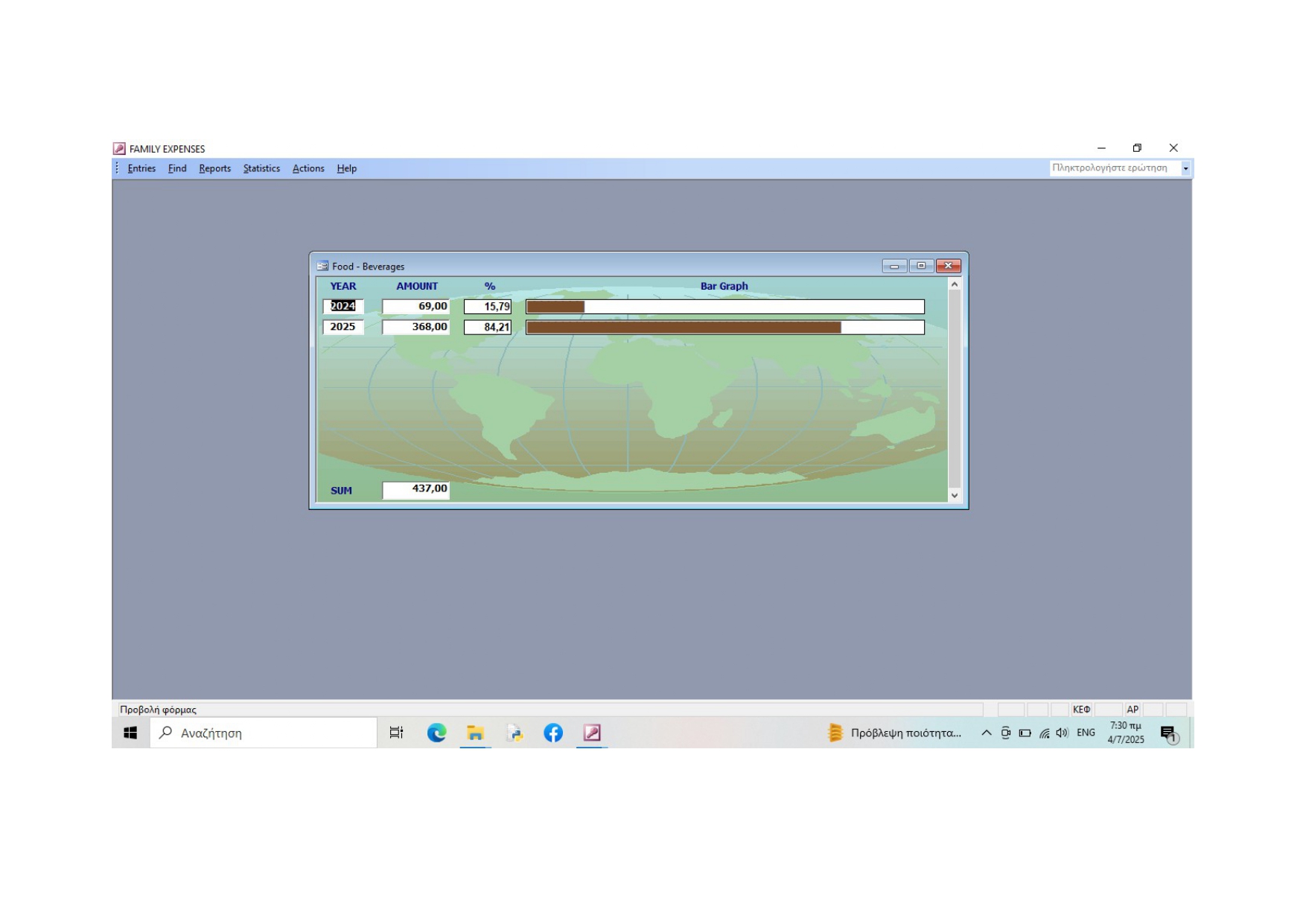
Task: Open the Entries menu
Action: tap(141, 168)
